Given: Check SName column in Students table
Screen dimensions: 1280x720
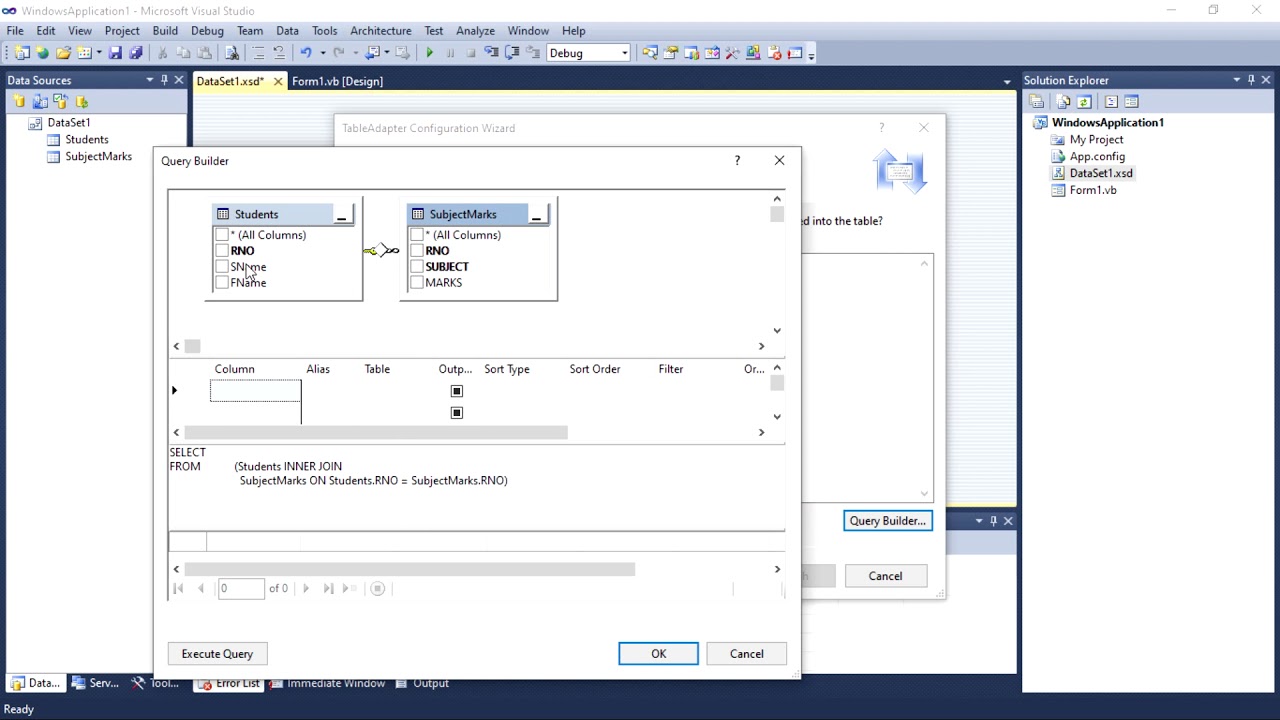Looking at the screenshot, I should point(222,267).
